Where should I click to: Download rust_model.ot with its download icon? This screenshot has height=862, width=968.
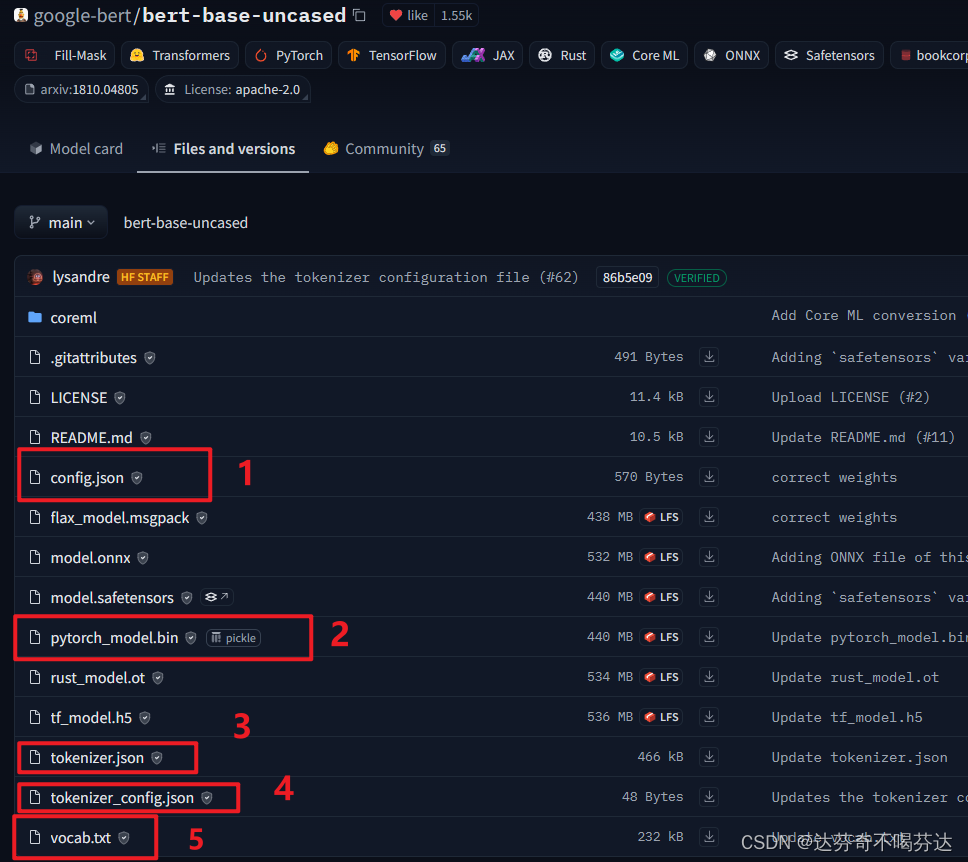(709, 677)
